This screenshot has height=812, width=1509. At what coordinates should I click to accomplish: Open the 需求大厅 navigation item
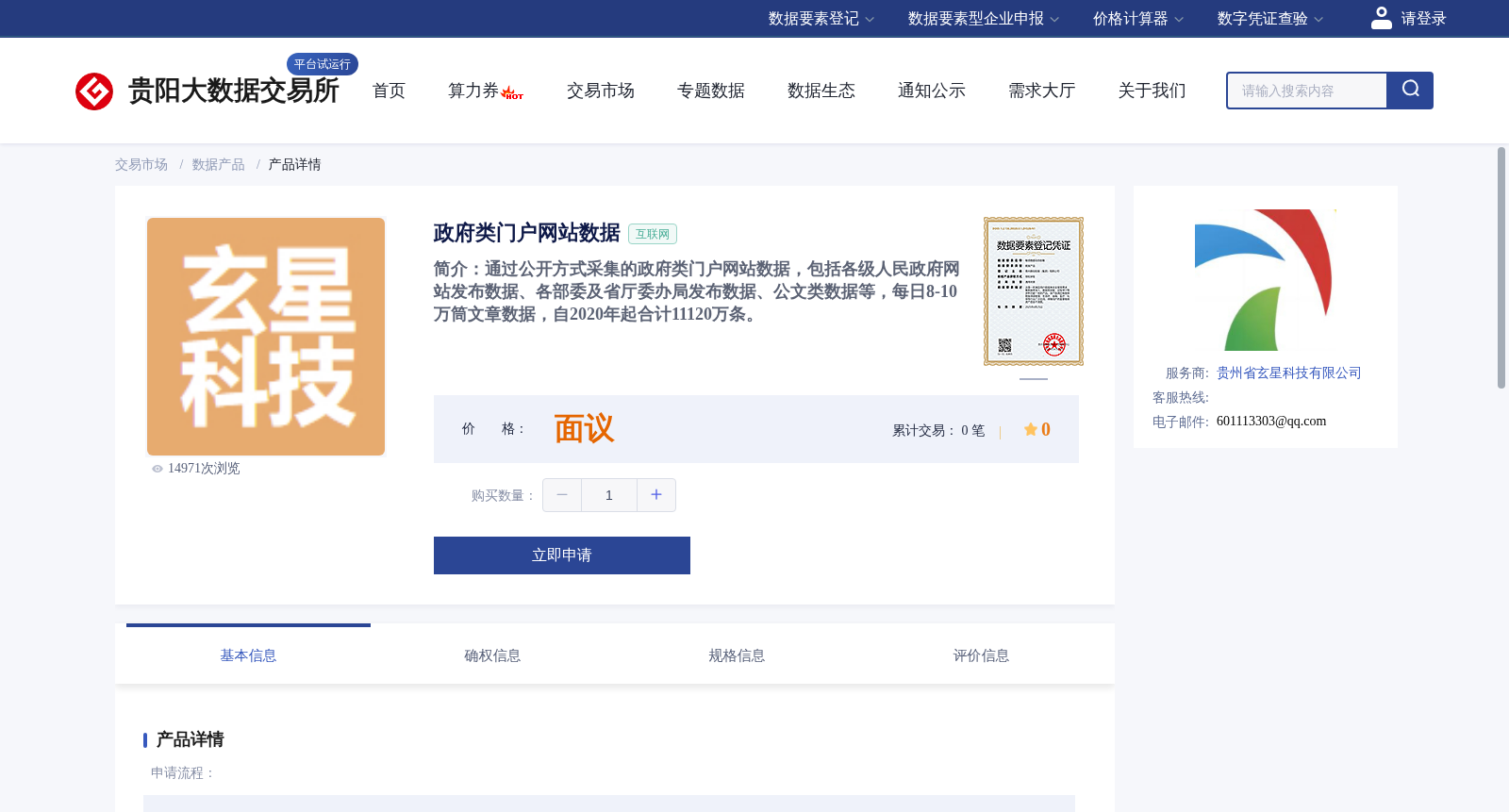[1042, 91]
